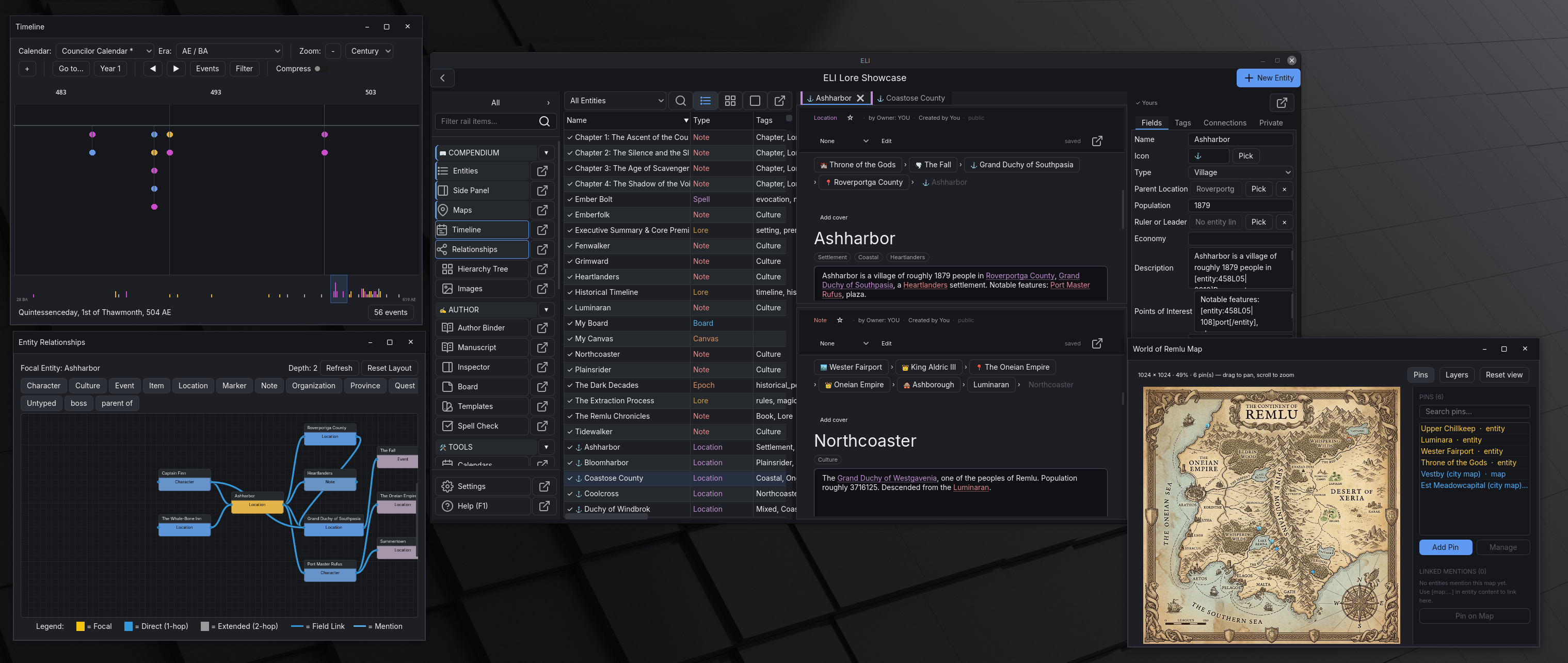Pop out the Yours fields panel
Image resolution: width=1568 pixels, height=663 pixels.
point(1282,103)
